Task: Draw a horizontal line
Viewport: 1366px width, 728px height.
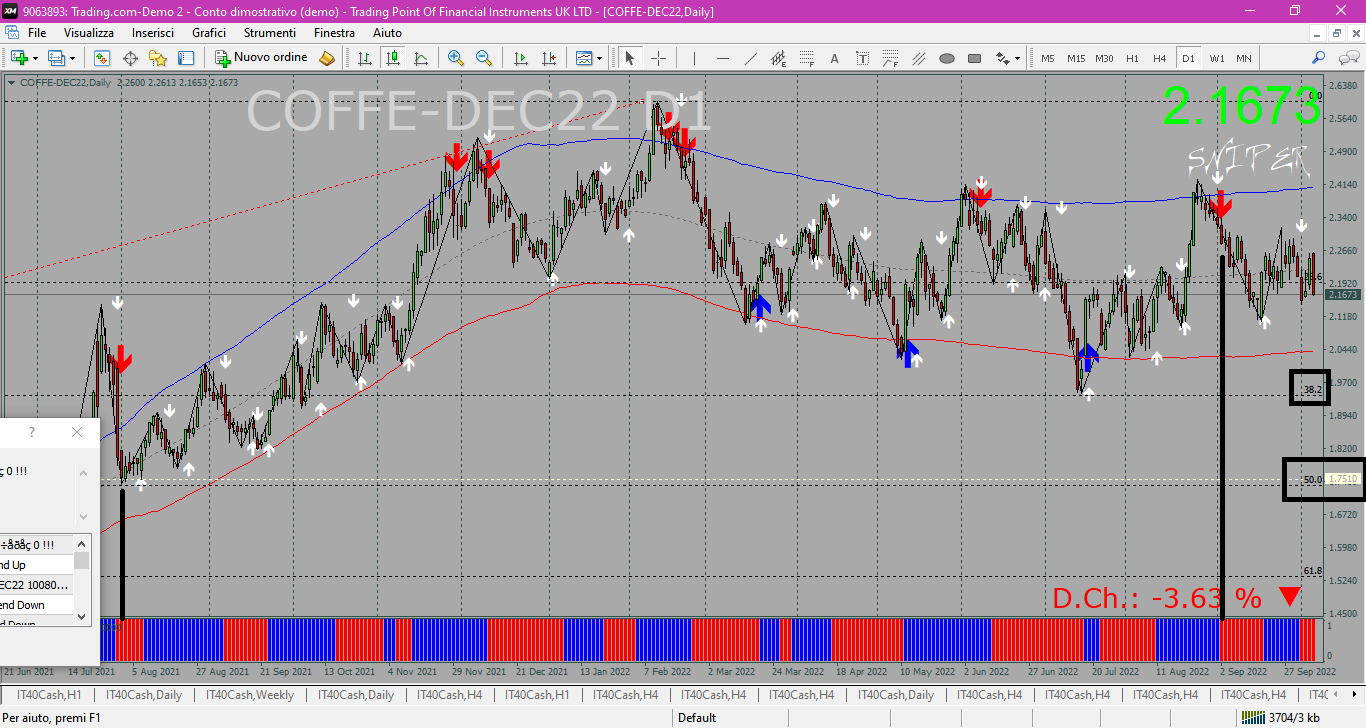Action: coord(723,58)
